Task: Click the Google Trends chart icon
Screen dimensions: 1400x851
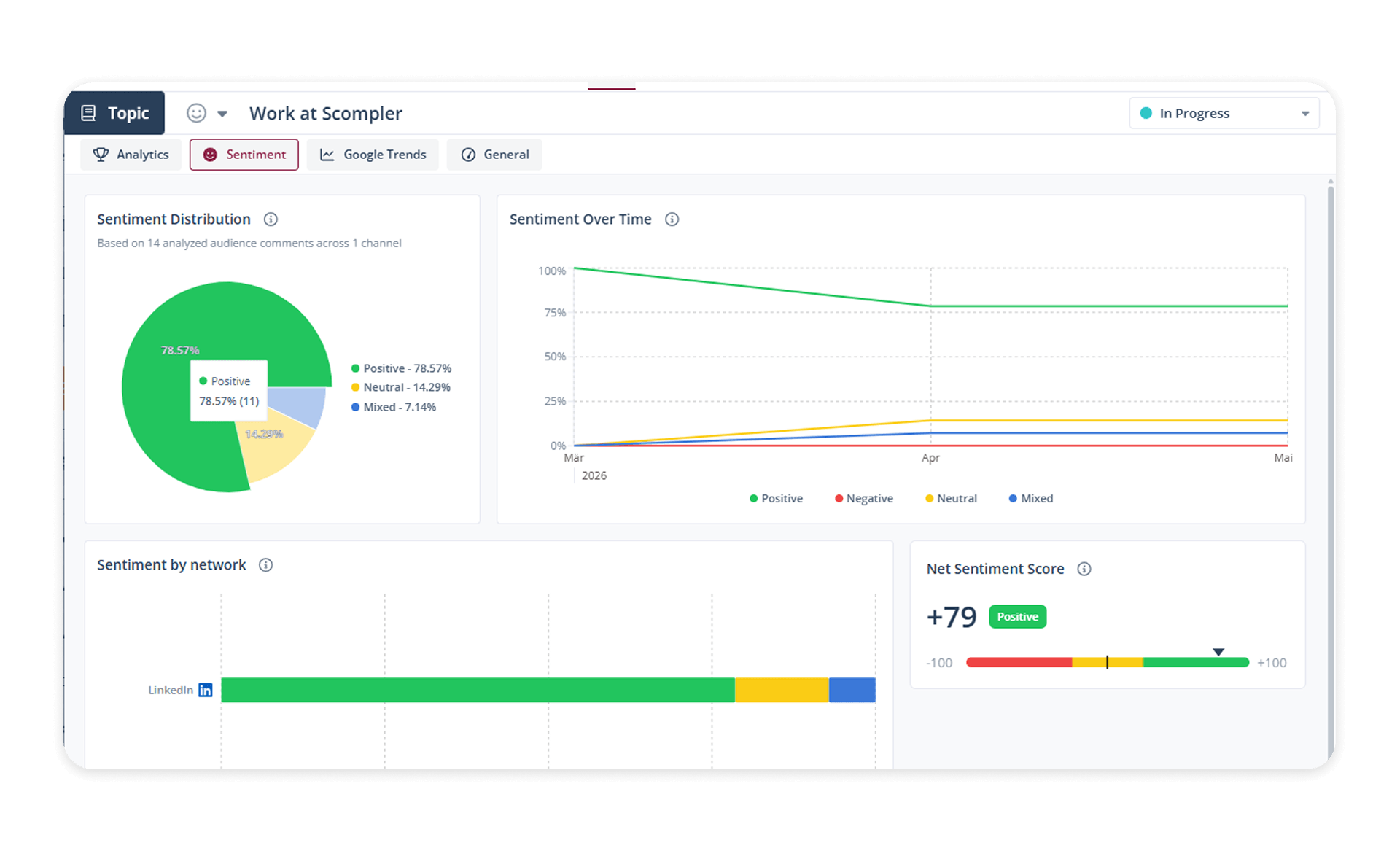Action: coord(327,155)
